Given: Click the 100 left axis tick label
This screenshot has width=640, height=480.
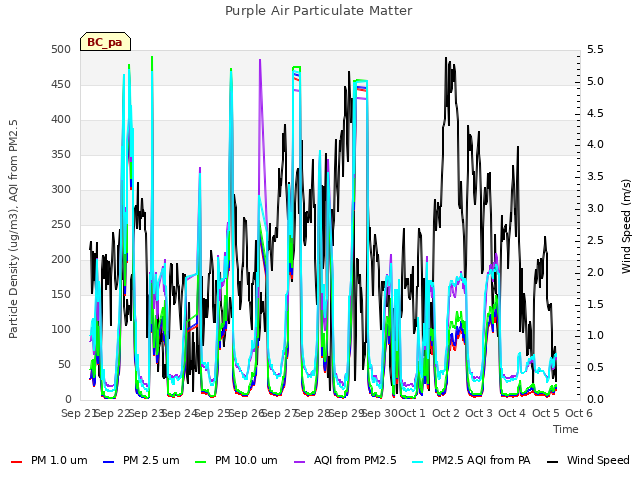Looking at the screenshot, I should pyautogui.click(x=61, y=330).
